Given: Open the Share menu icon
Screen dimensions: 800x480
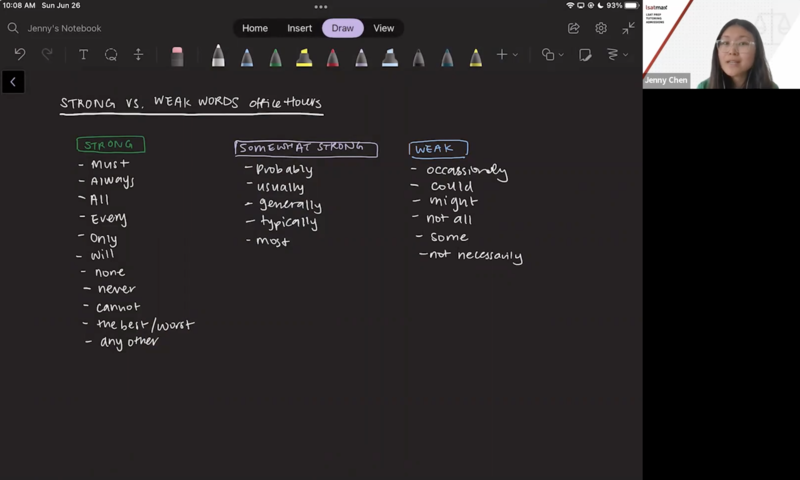Looking at the screenshot, I should 574,28.
